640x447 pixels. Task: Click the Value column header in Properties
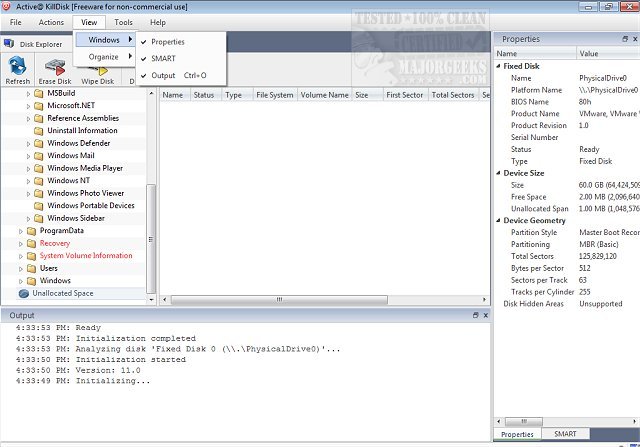(608, 53)
